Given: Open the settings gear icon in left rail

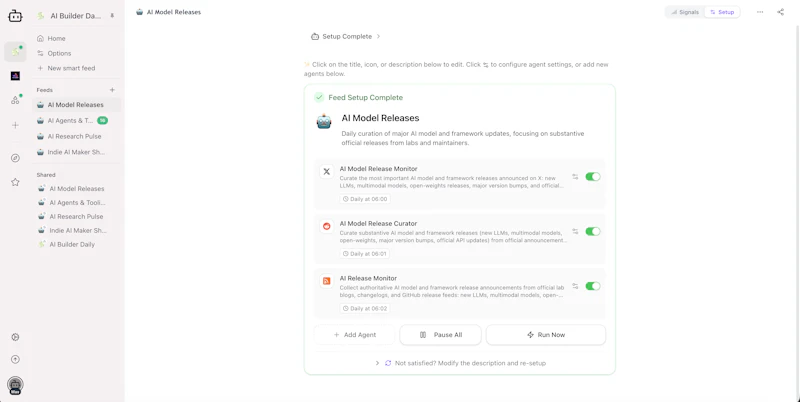Looking at the screenshot, I should [x=15, y=337].
